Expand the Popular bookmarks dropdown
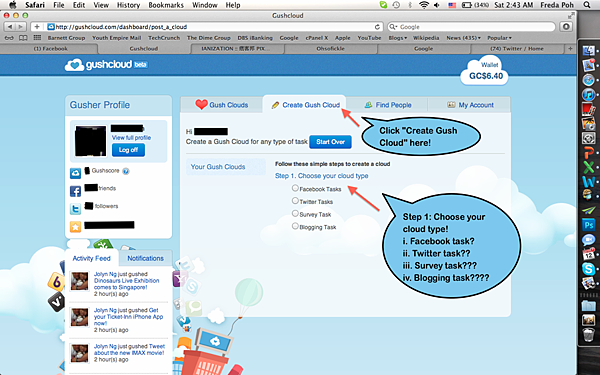 point(499,38)
